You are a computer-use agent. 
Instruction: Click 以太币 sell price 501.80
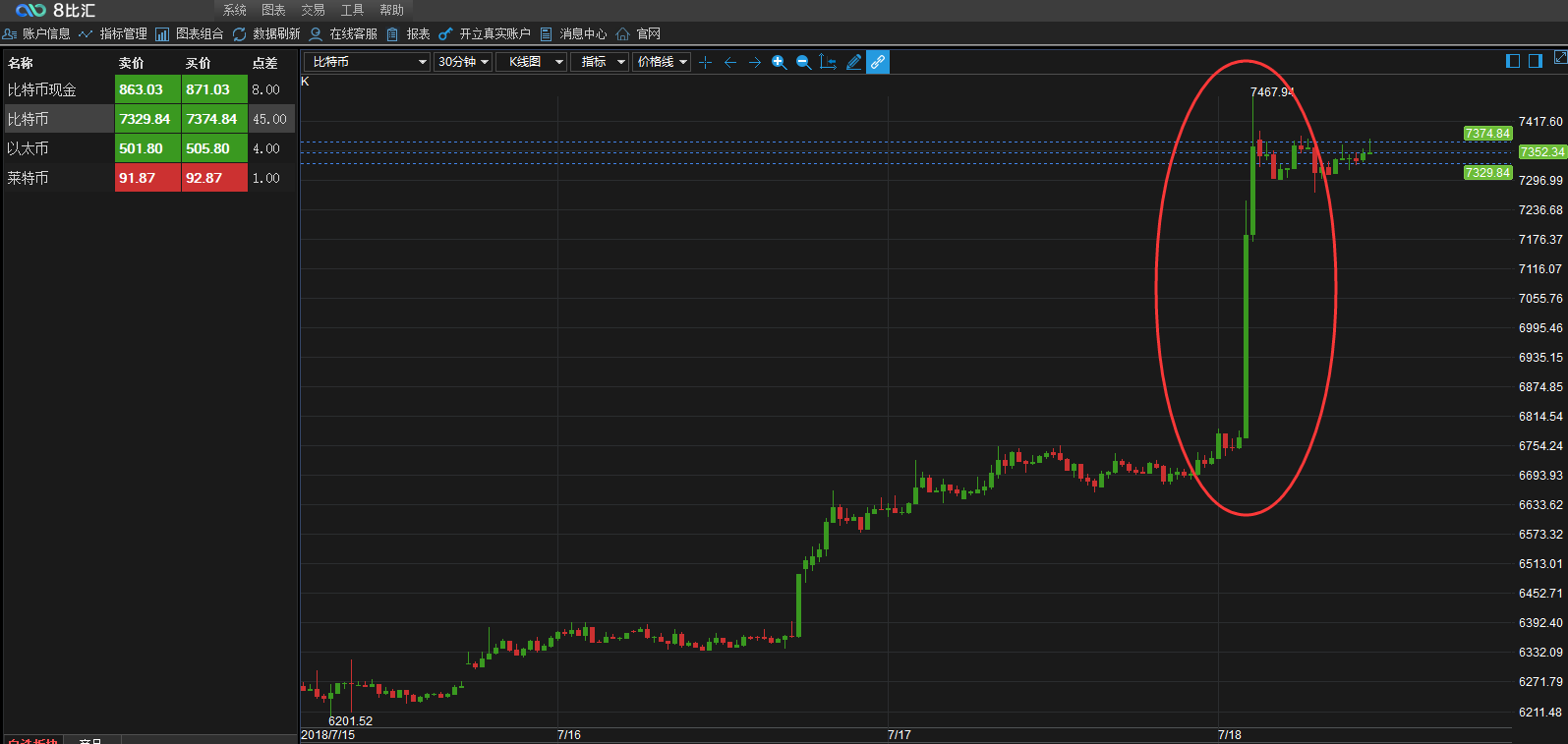coord(147,148)
